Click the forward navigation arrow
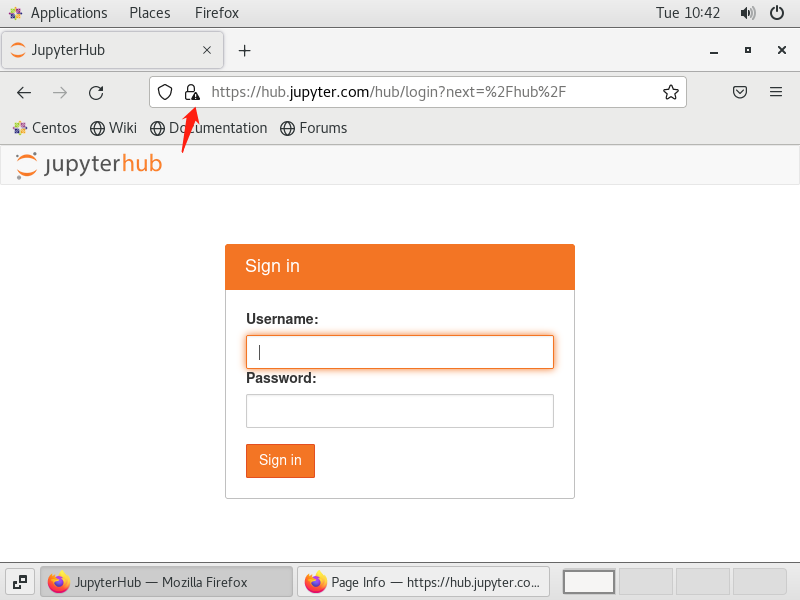 point(60,92)
